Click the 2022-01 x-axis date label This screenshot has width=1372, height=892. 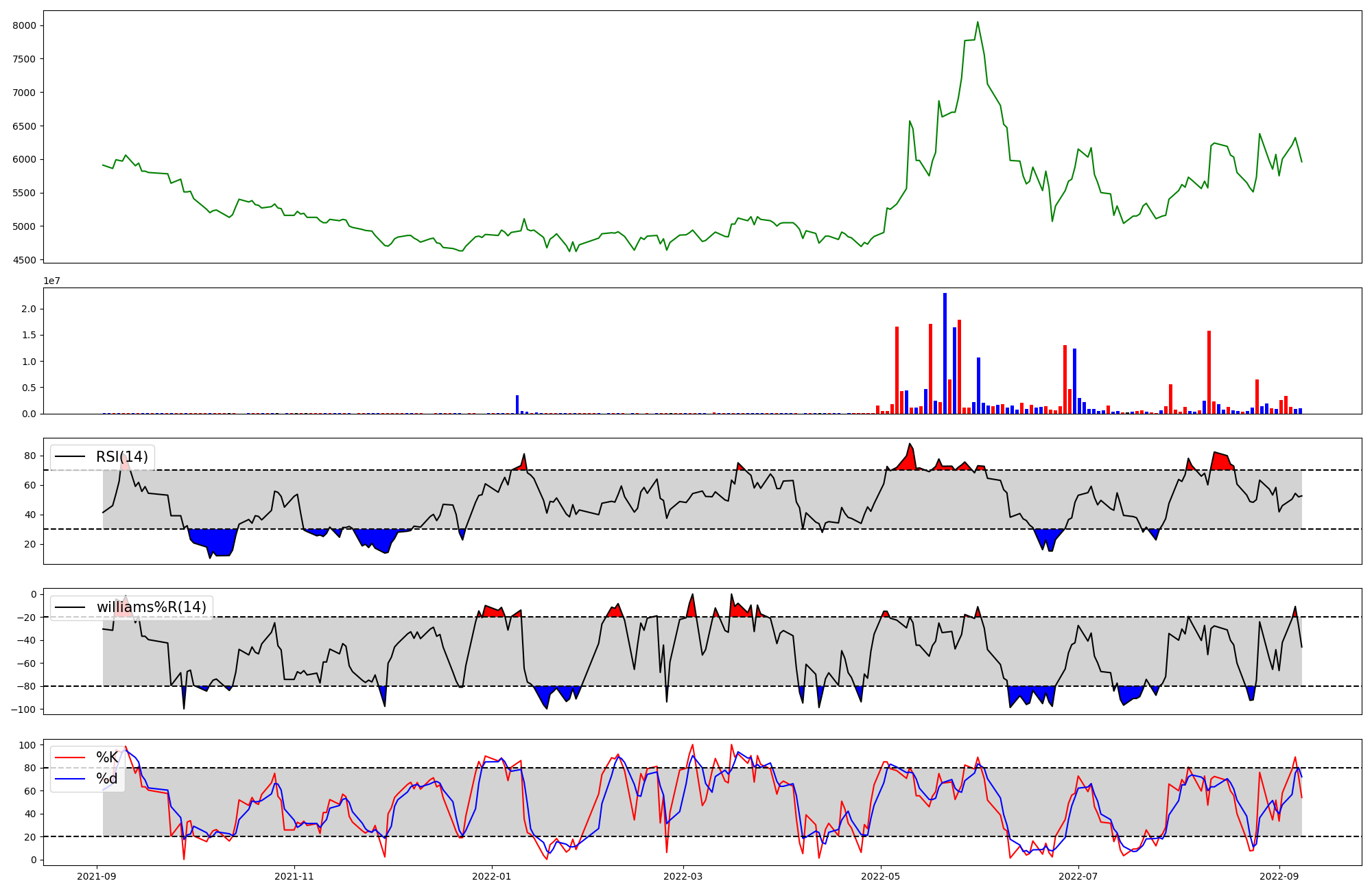[x=492, y=876]
